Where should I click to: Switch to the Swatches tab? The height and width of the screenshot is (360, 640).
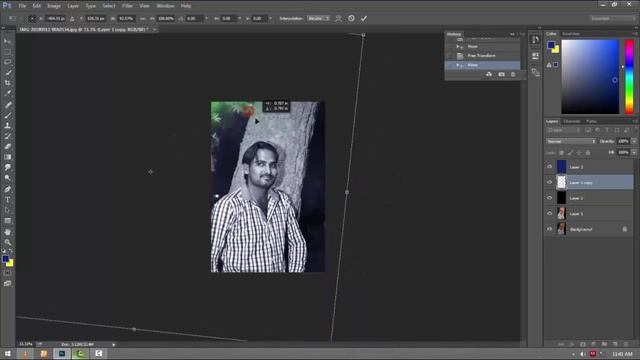pyautogui.click(x=571, y=33)
